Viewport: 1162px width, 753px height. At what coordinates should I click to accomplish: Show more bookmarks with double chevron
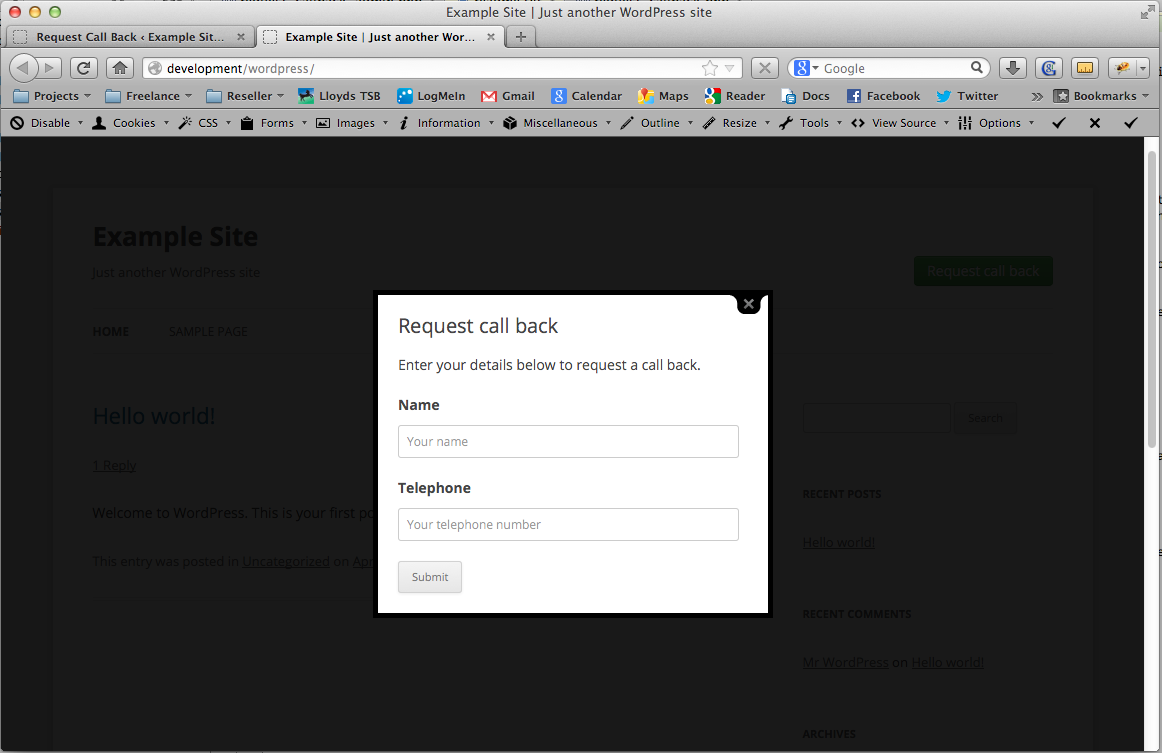point(1037,96)
